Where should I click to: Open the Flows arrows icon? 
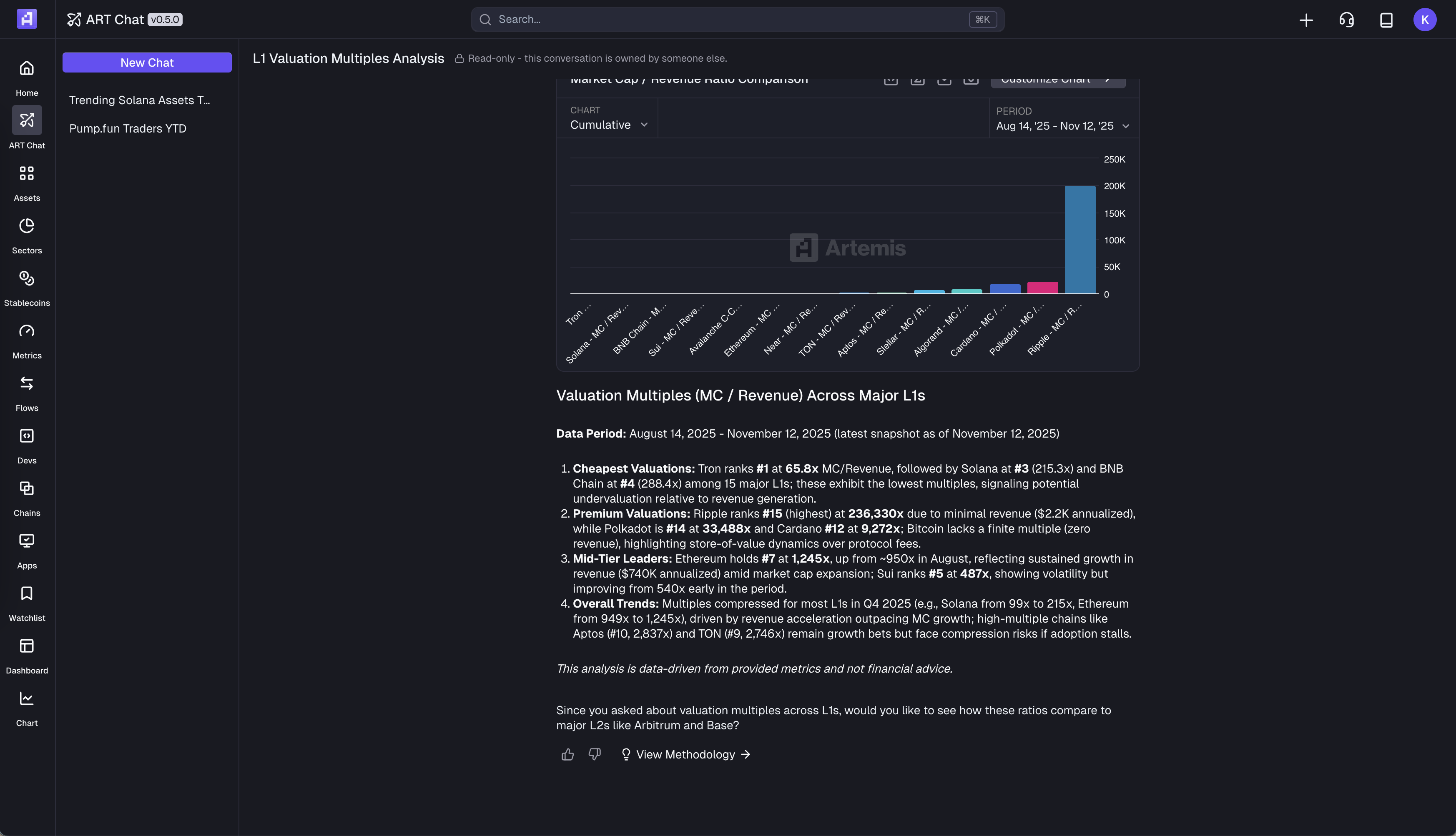tap(26, 383)
